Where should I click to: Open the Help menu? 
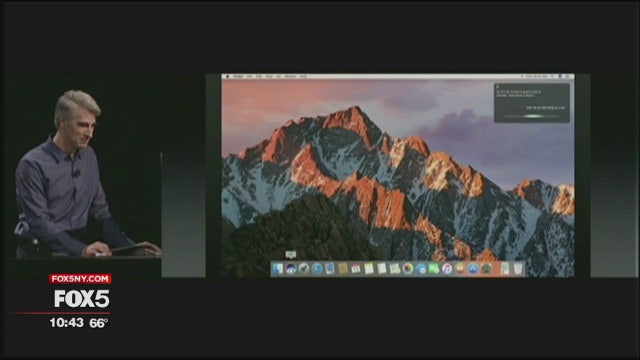pos(304,76)
